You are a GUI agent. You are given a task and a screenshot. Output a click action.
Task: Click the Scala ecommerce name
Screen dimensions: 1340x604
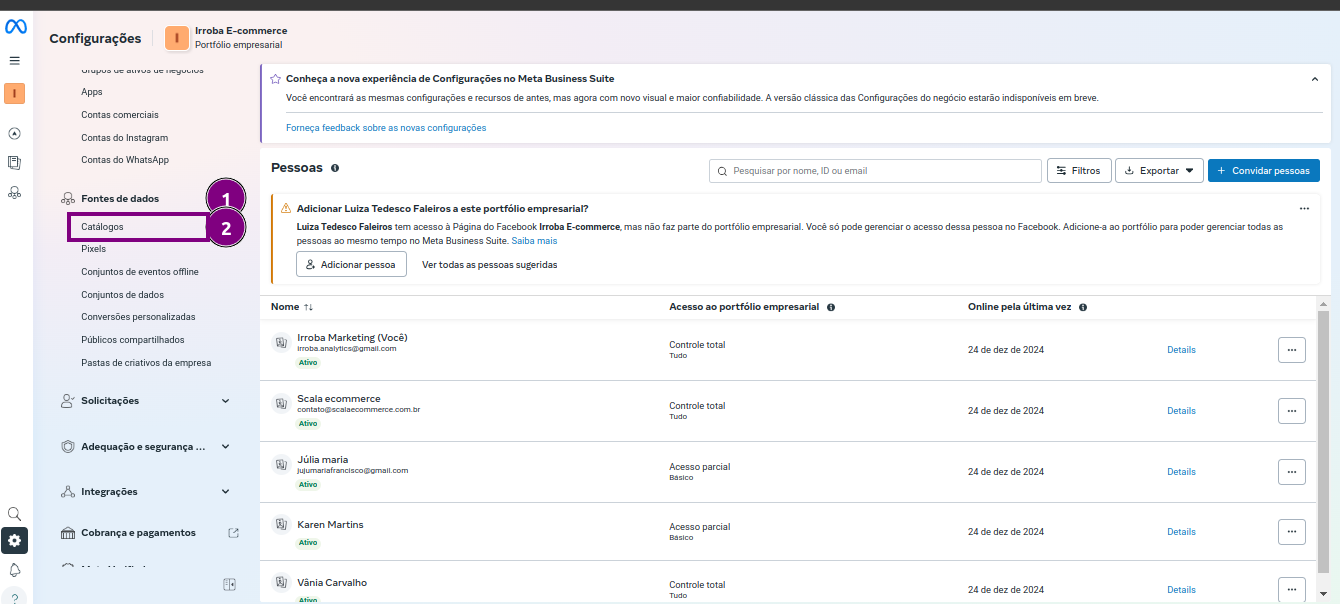point(339,399)
